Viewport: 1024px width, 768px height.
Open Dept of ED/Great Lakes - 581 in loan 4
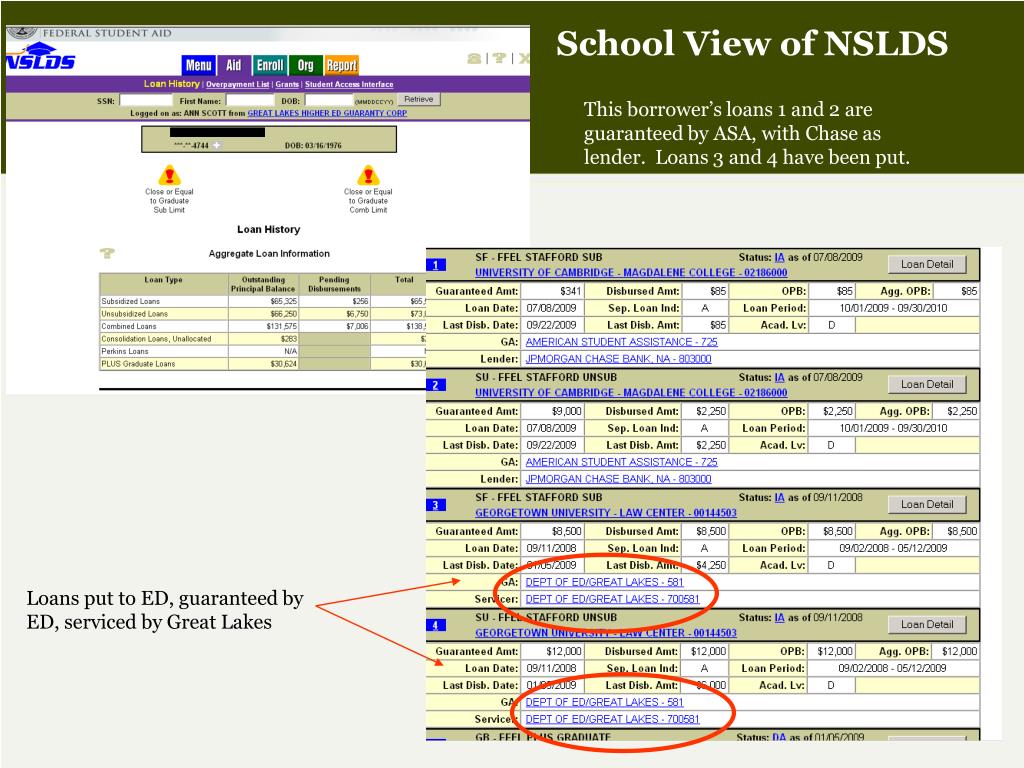(x=604, y=702)
